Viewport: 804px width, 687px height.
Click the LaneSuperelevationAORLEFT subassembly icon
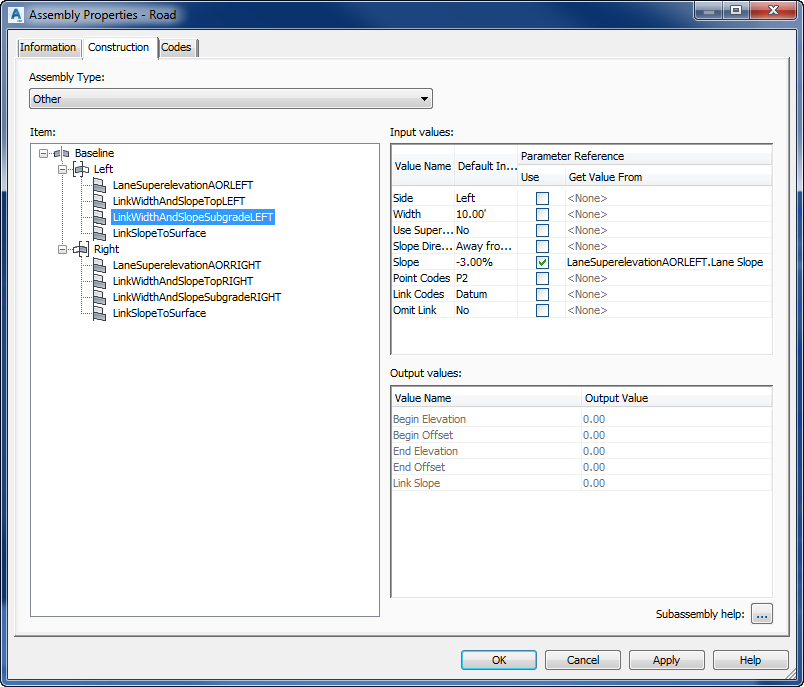coord(98,185)
